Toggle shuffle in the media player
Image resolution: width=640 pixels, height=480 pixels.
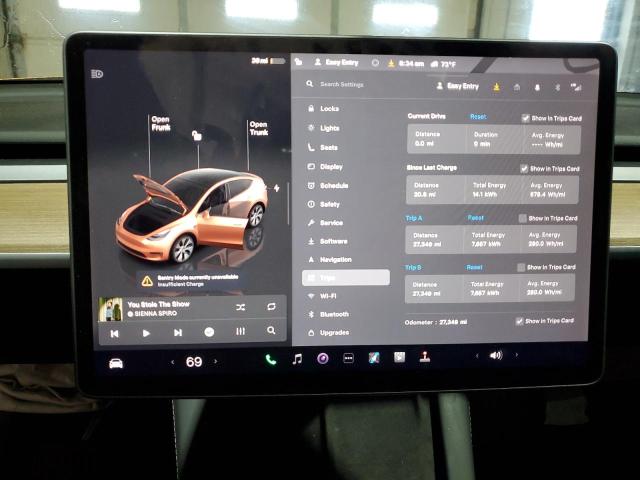[240, 307]
